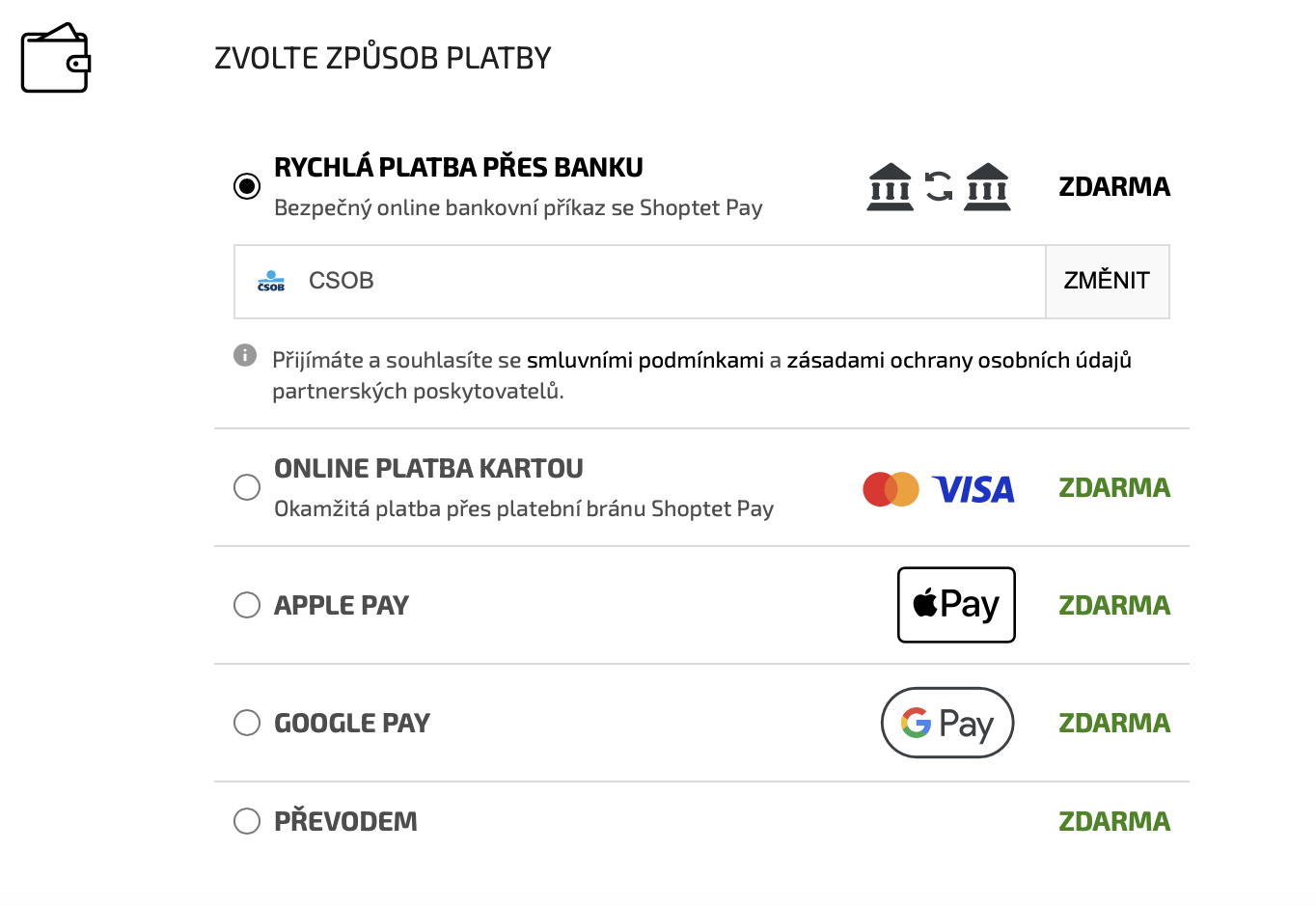Select the Online platba kartou radio

pyautogui.click(x=247, y=487)
